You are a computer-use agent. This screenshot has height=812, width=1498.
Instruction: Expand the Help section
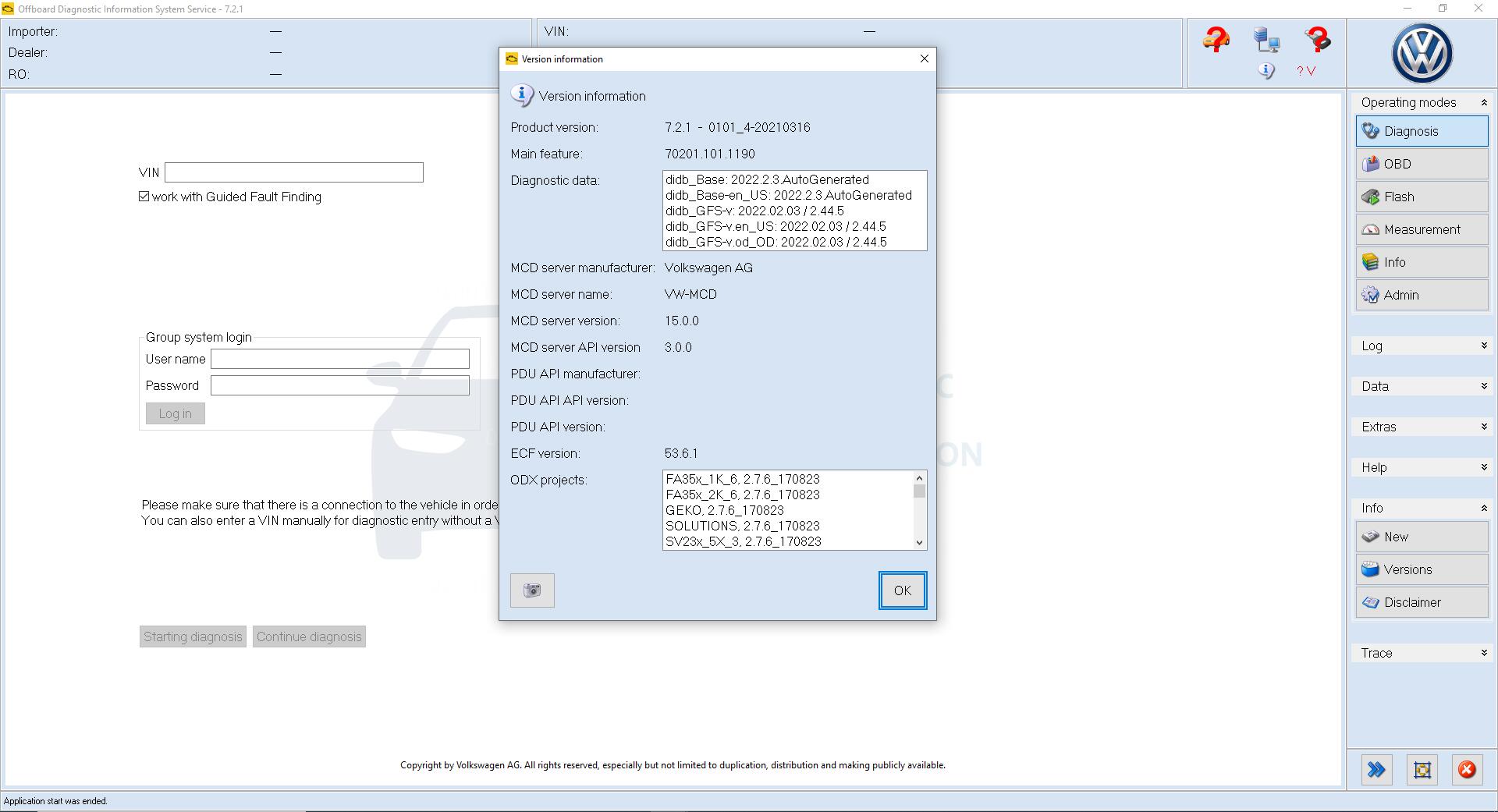[1484, 467]
